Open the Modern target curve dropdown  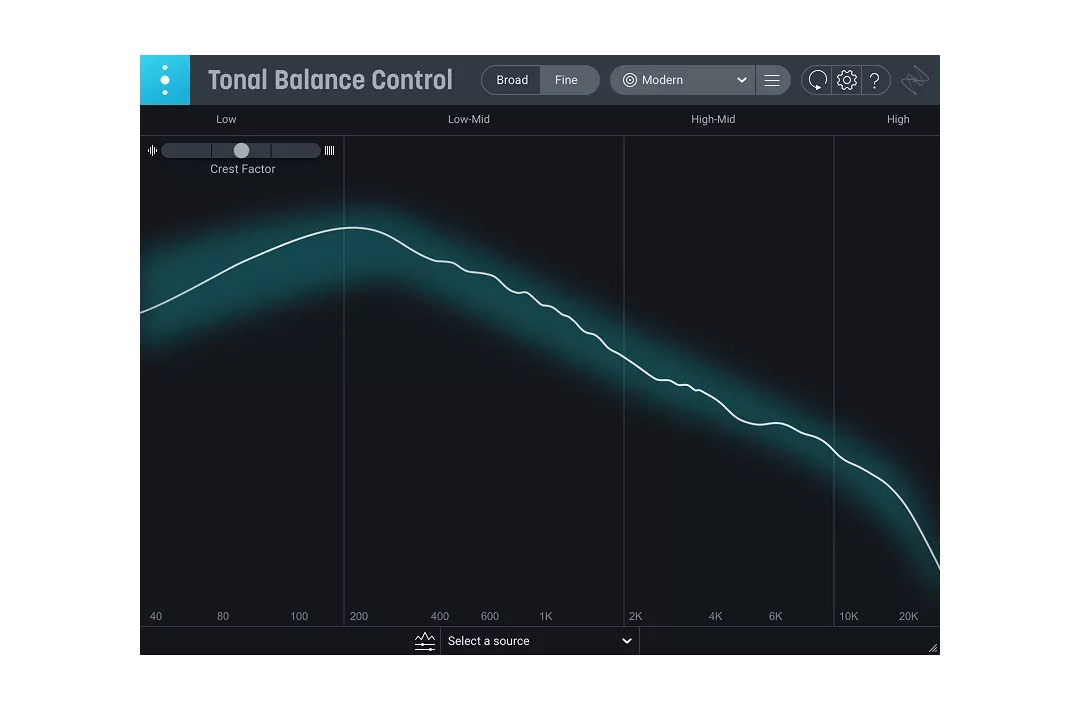pyautogui.click(x=684, y=80)
